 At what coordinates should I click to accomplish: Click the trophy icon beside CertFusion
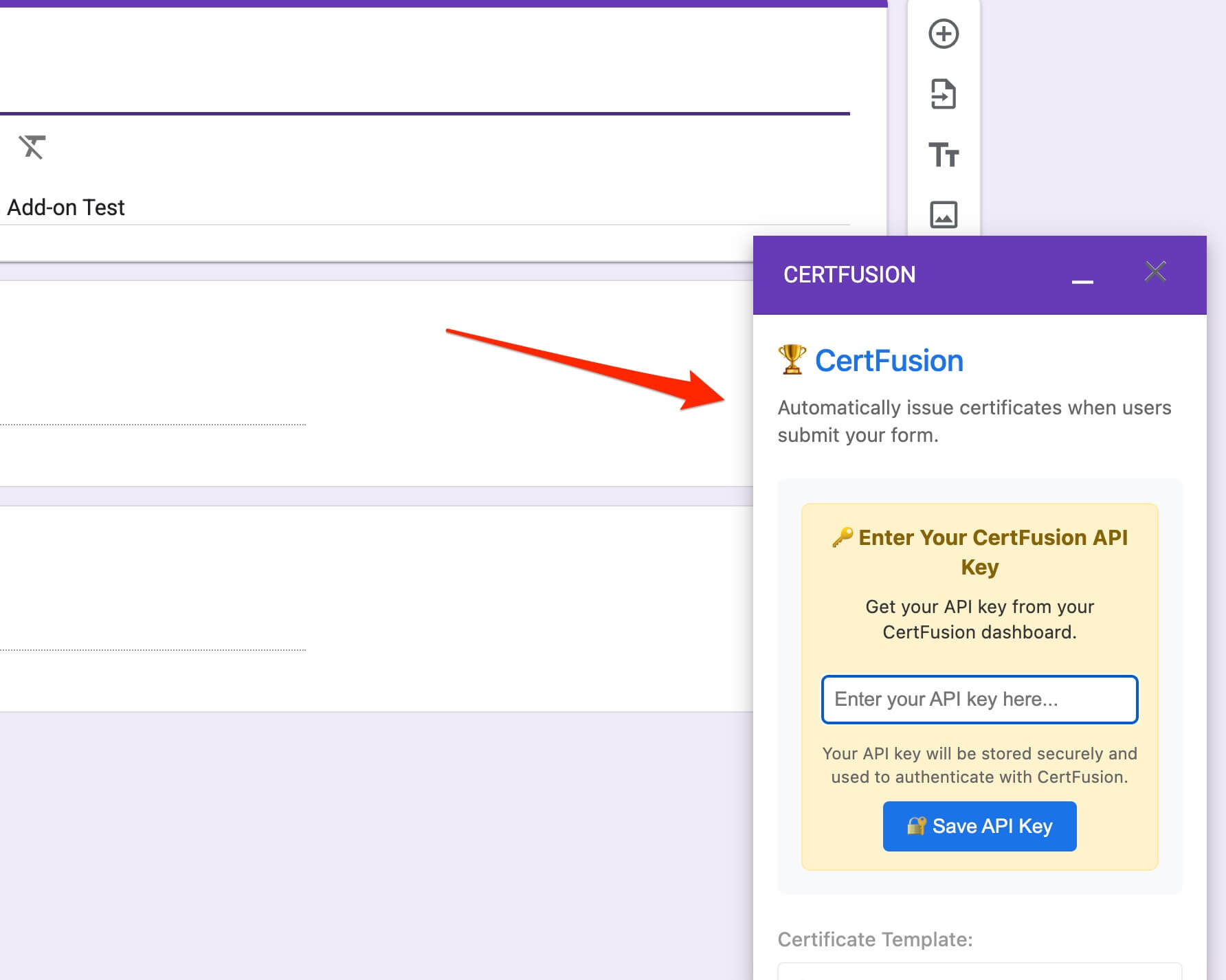point(792,359)
